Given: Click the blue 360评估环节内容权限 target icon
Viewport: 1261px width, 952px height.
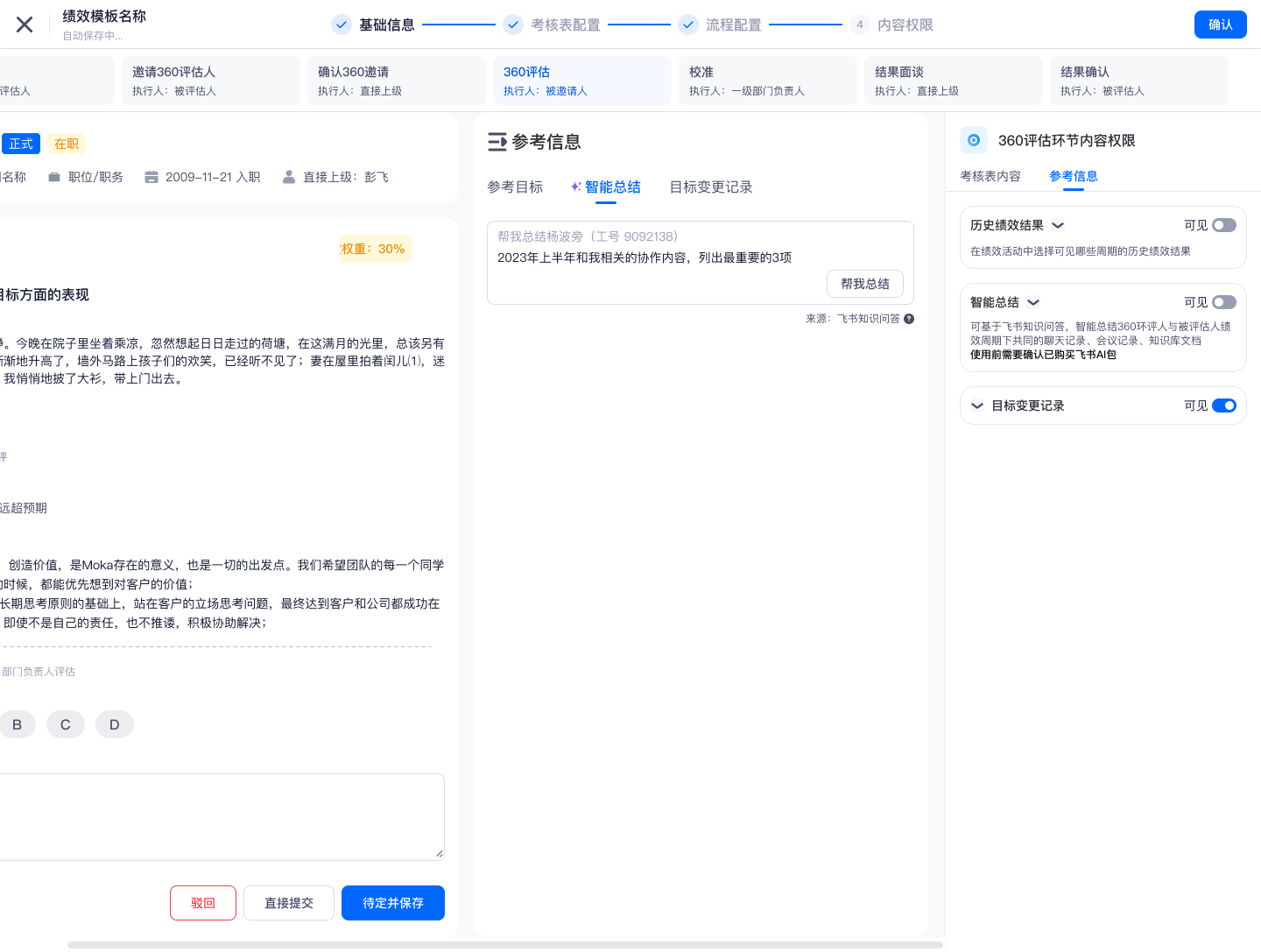Looking at the screenshot, I should click(x=973, y=140).
